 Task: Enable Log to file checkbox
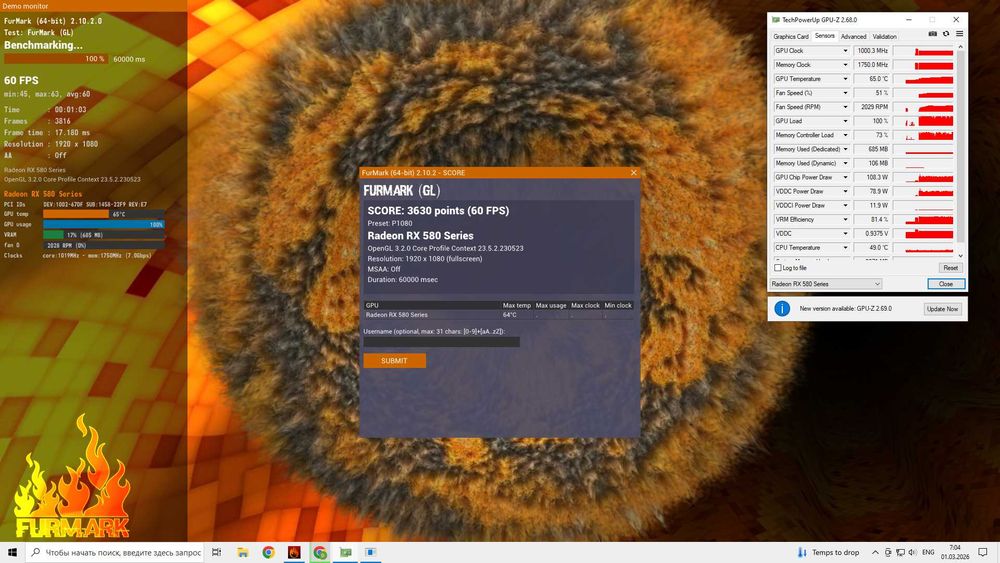coord(777,268)
